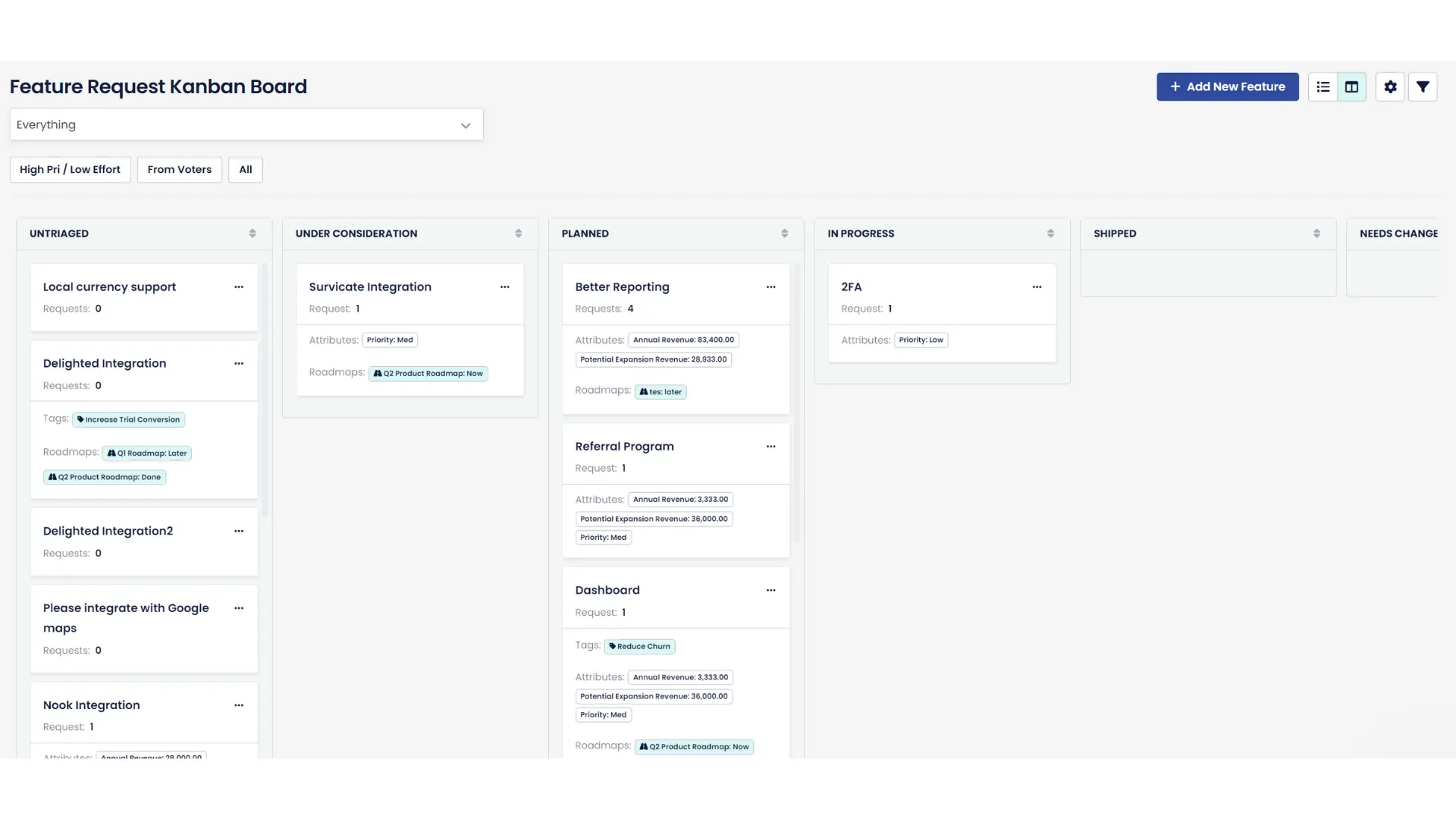1456x819 pixels.
Task: Open the Survicate Integration card title
Action: coord(370,287)
